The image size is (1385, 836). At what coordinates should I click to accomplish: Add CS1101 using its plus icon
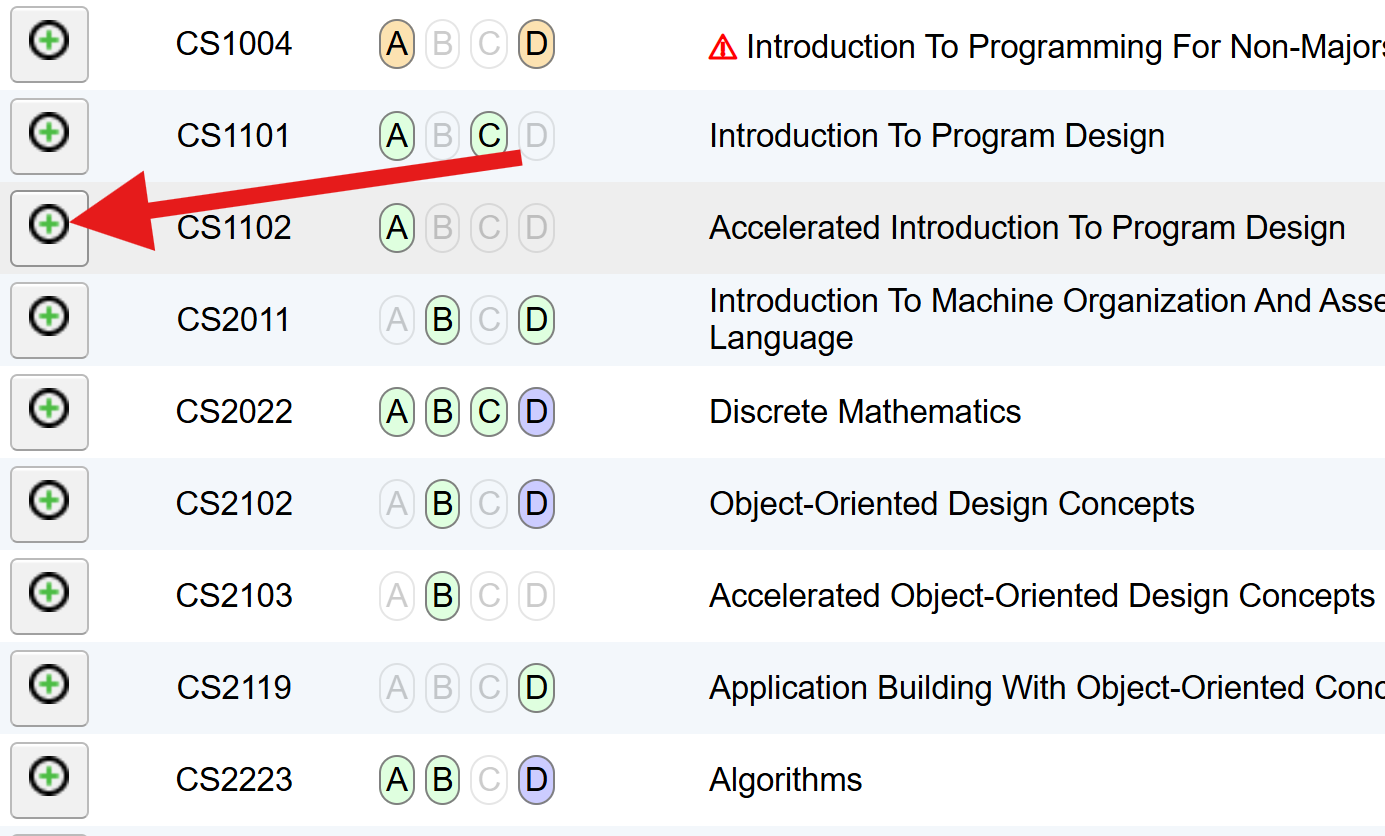pyautogui.click(x=49, y=136)
